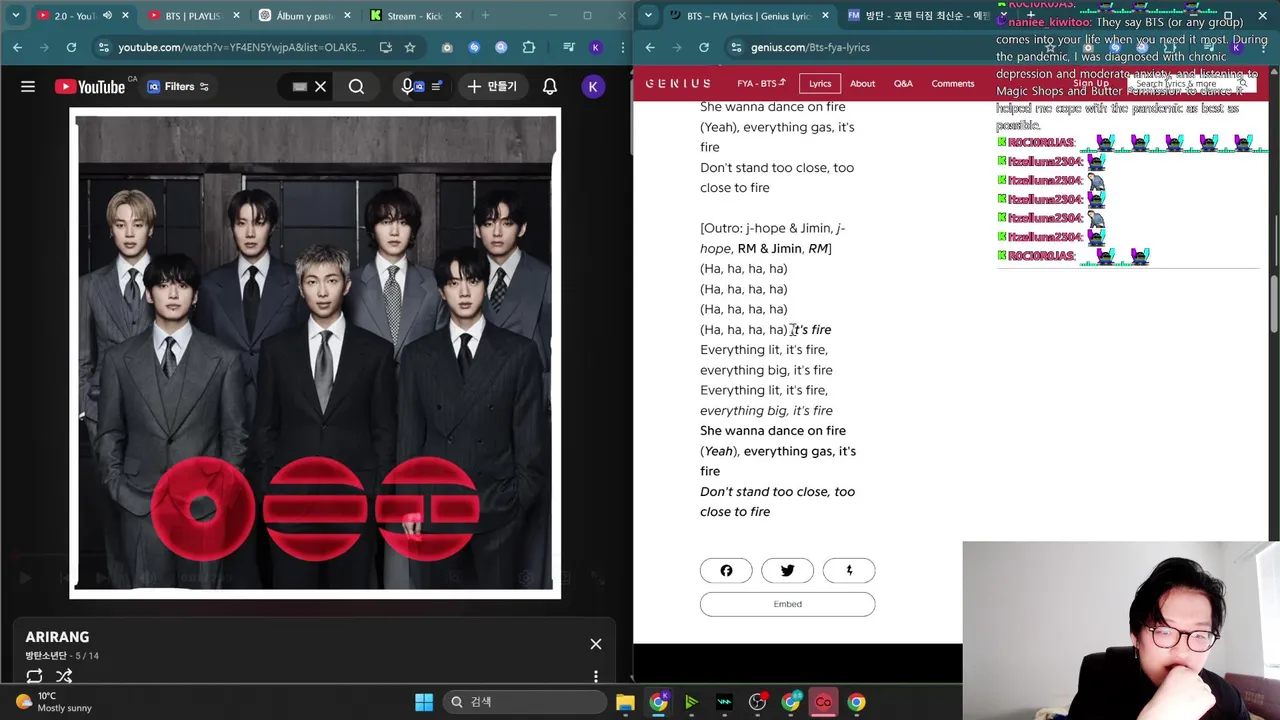Screen dimensions: 1280x720
Task: Click the ARIRANG playlist title
Action: pyautogui.click(x=57, y=637)
